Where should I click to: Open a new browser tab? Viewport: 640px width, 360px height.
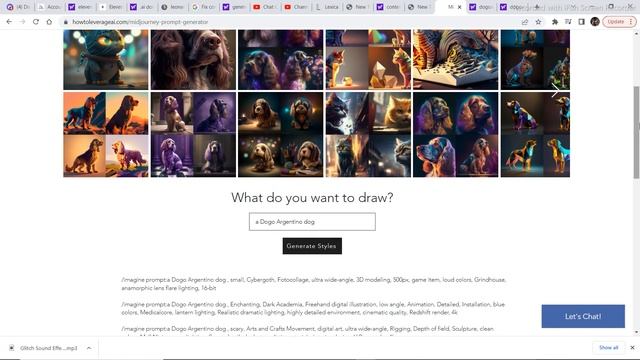[537, 7]
